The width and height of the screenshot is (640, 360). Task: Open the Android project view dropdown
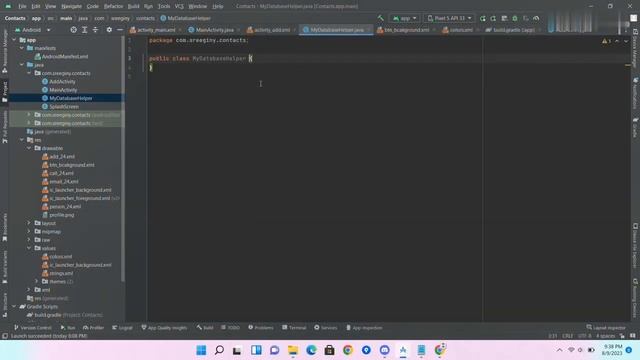pos(33,30)
